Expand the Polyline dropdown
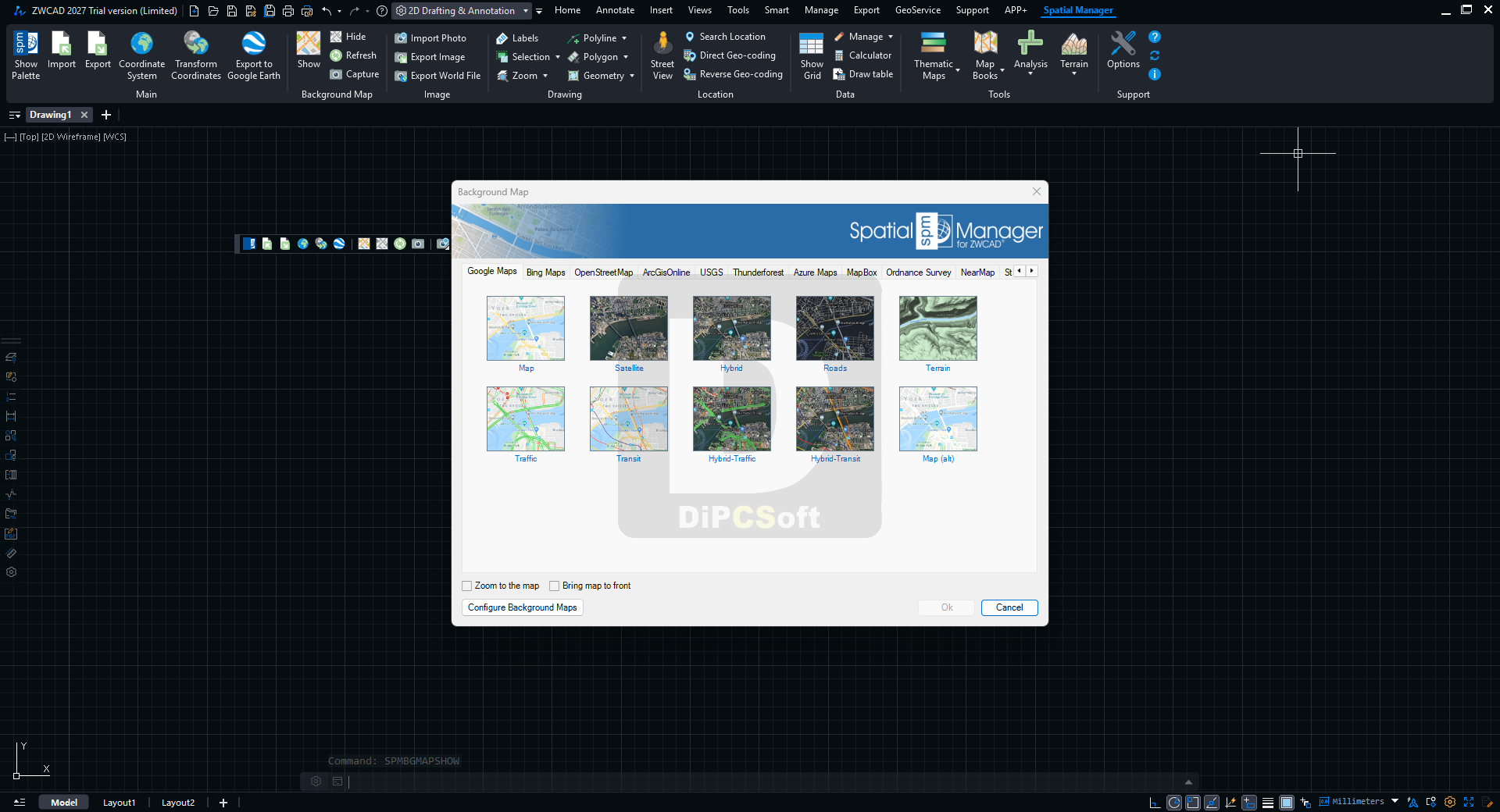 [624, 38]
